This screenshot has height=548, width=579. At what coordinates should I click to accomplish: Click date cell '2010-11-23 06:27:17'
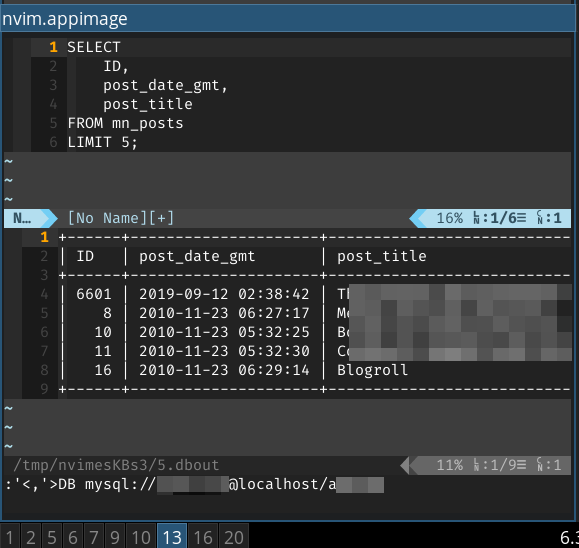tap(224, 313)
